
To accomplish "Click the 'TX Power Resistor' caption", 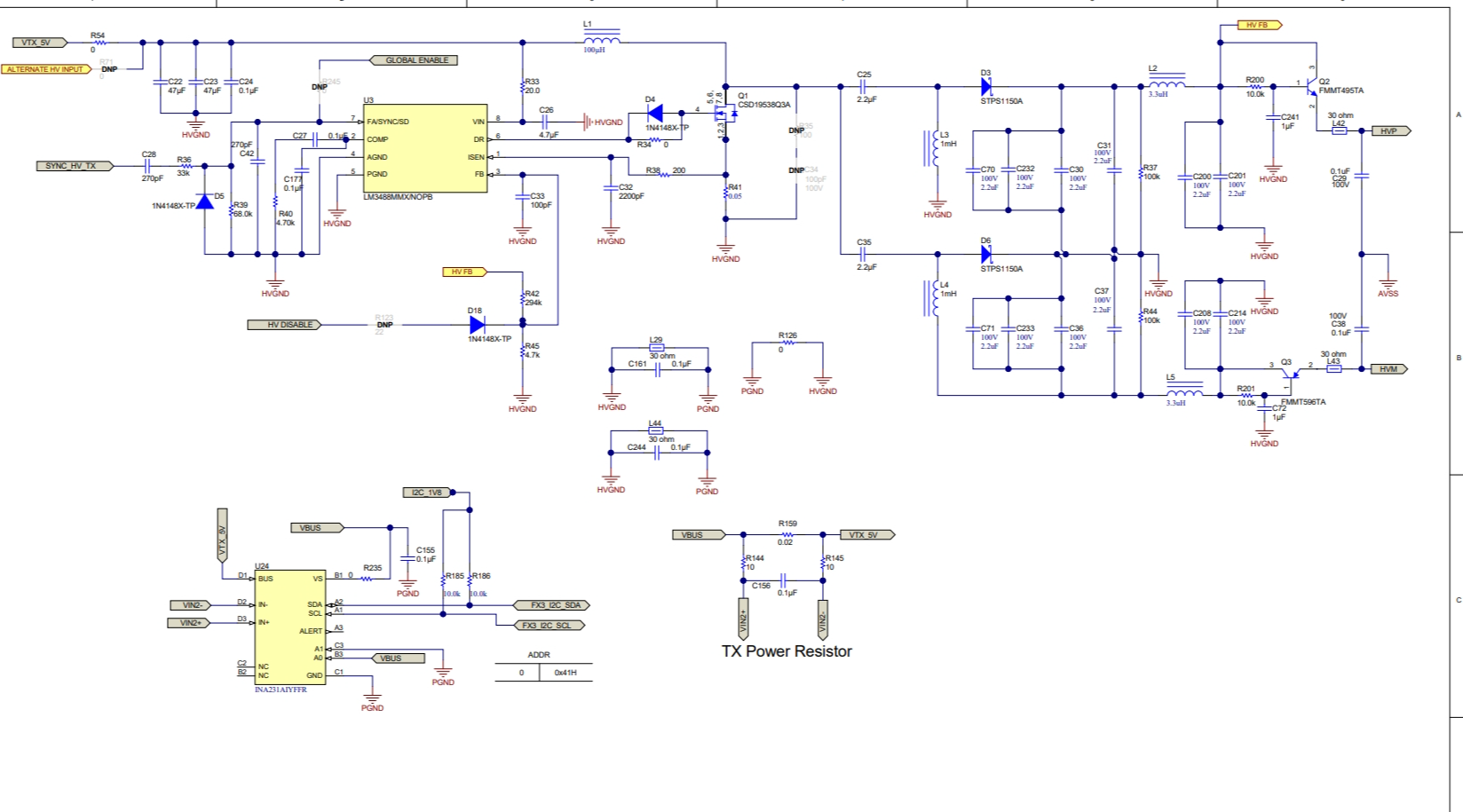I will (x=787, y=651).
